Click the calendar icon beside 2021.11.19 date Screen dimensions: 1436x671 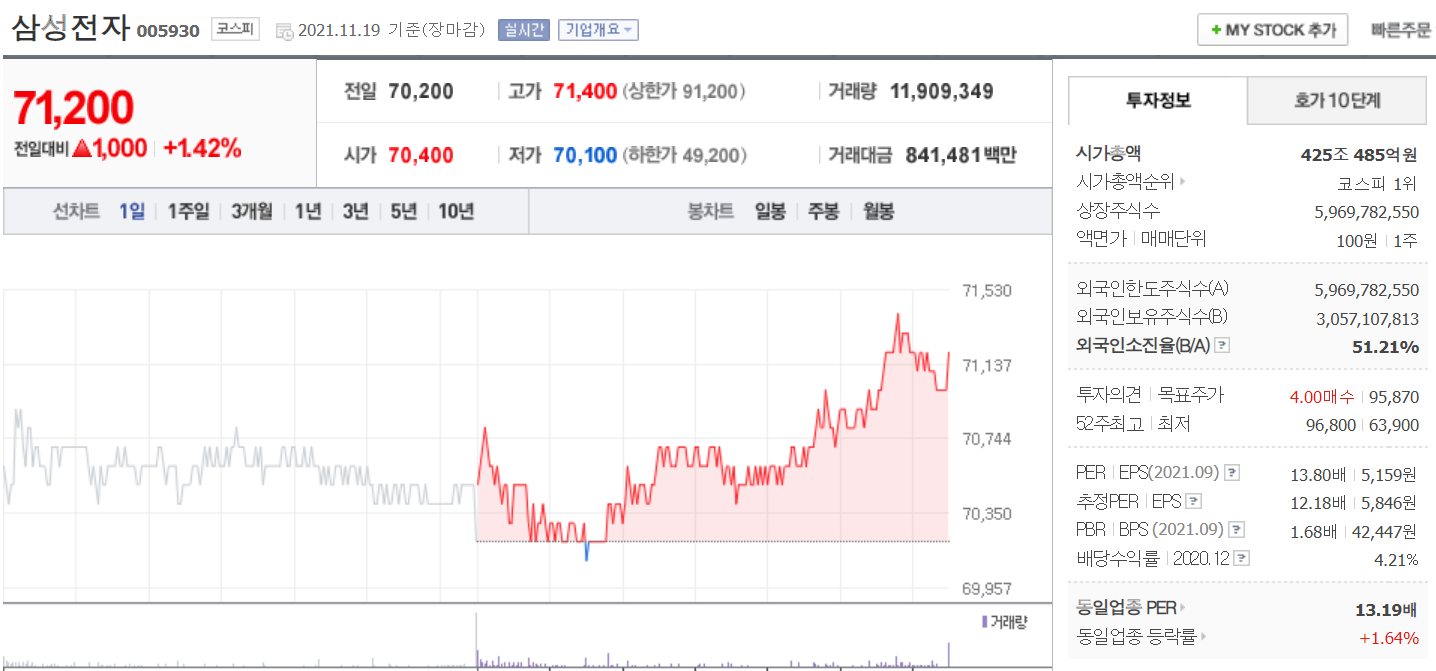click(x=284, y=31)
